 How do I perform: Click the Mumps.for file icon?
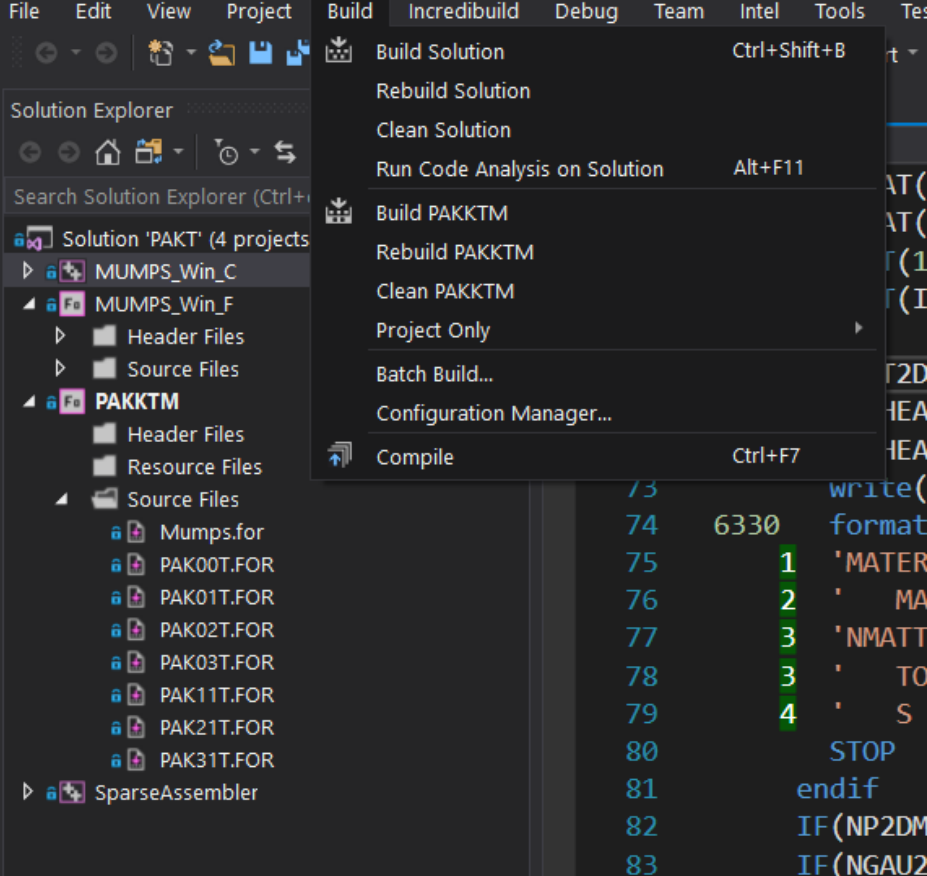click(136, 533)
